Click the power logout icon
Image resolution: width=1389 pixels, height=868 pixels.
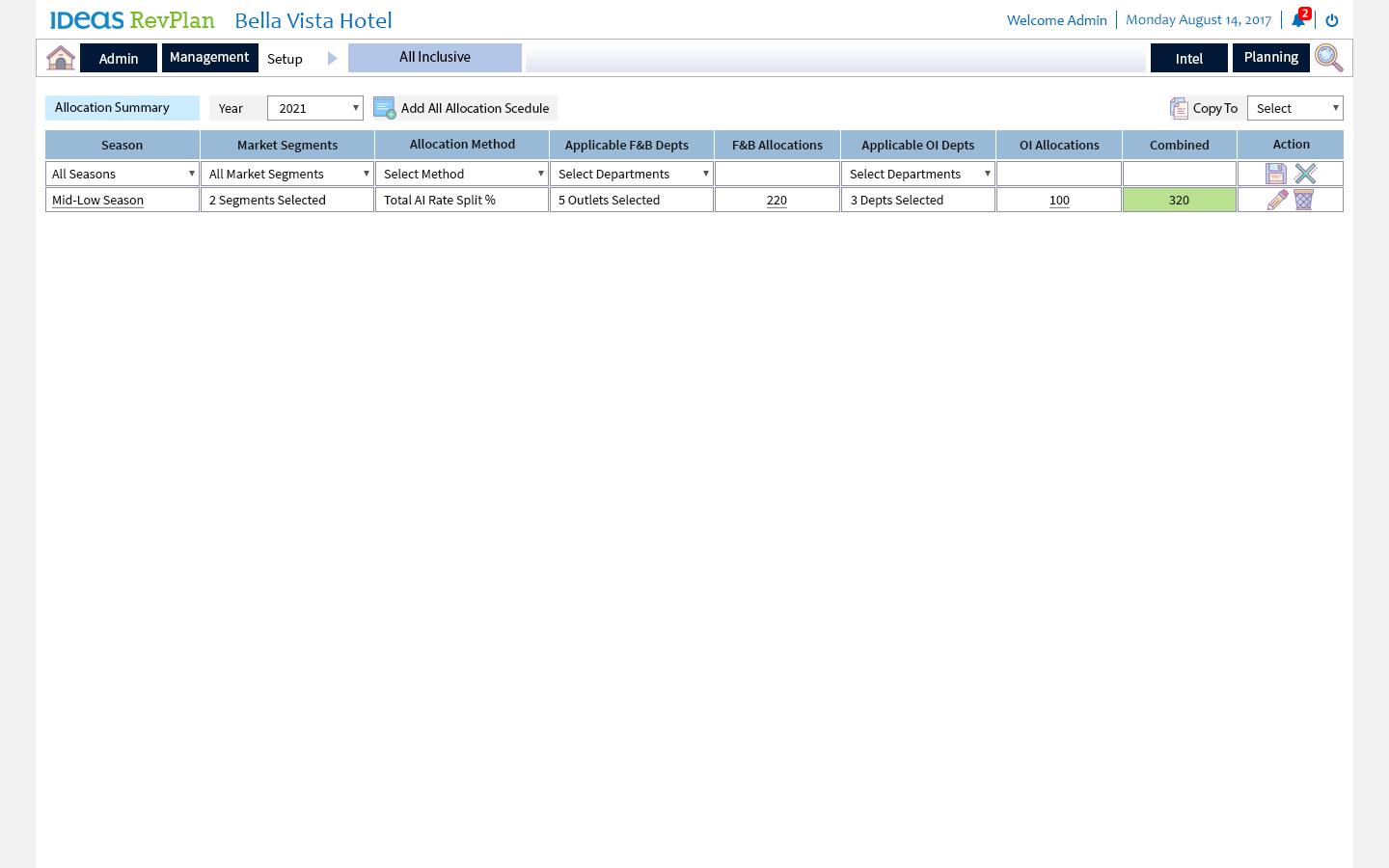tap(1332, 20)
